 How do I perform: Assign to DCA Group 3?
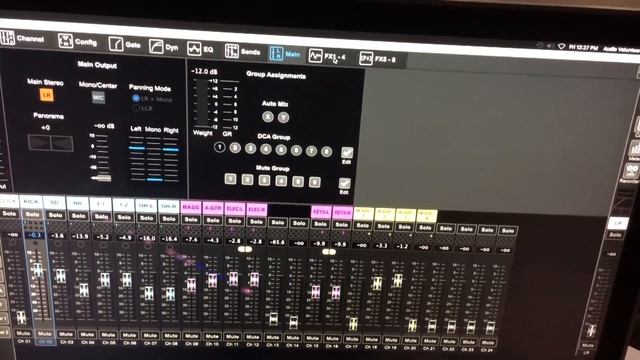(250, 149)
